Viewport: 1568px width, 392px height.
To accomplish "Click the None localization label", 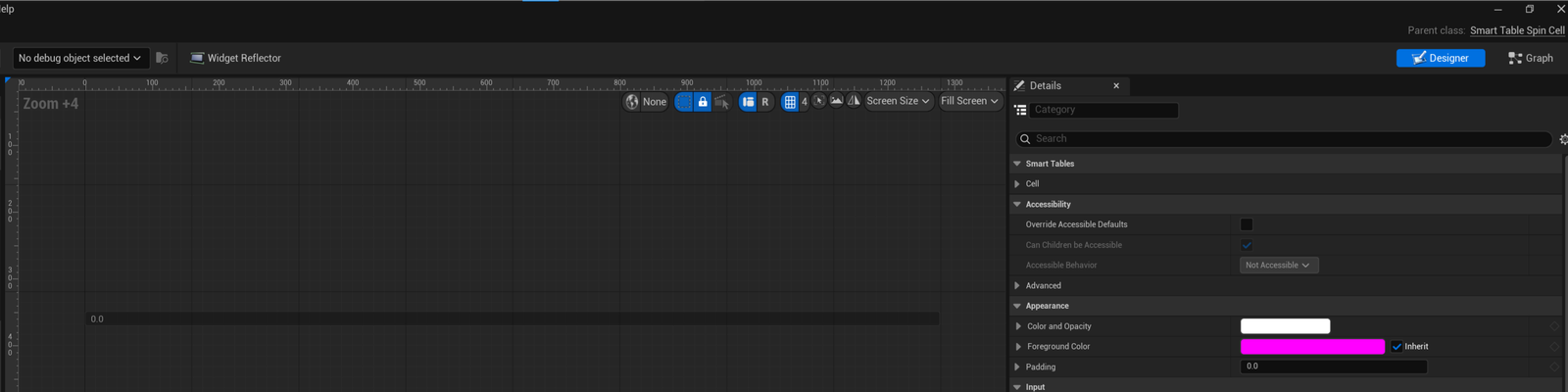I will coord(654,102).
